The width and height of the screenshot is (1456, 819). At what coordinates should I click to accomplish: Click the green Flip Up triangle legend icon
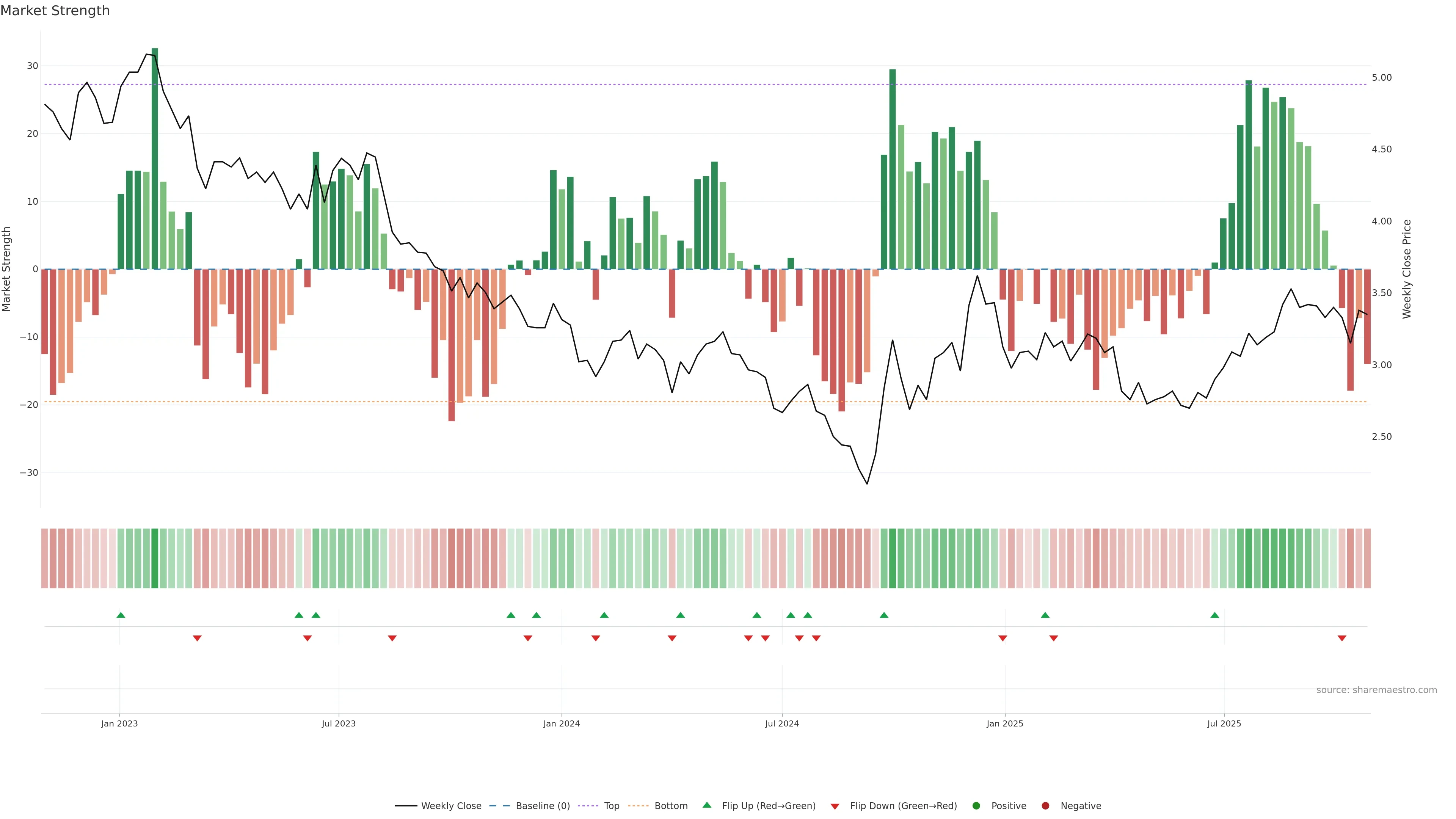pyautogui.click(x=706, y=805)
